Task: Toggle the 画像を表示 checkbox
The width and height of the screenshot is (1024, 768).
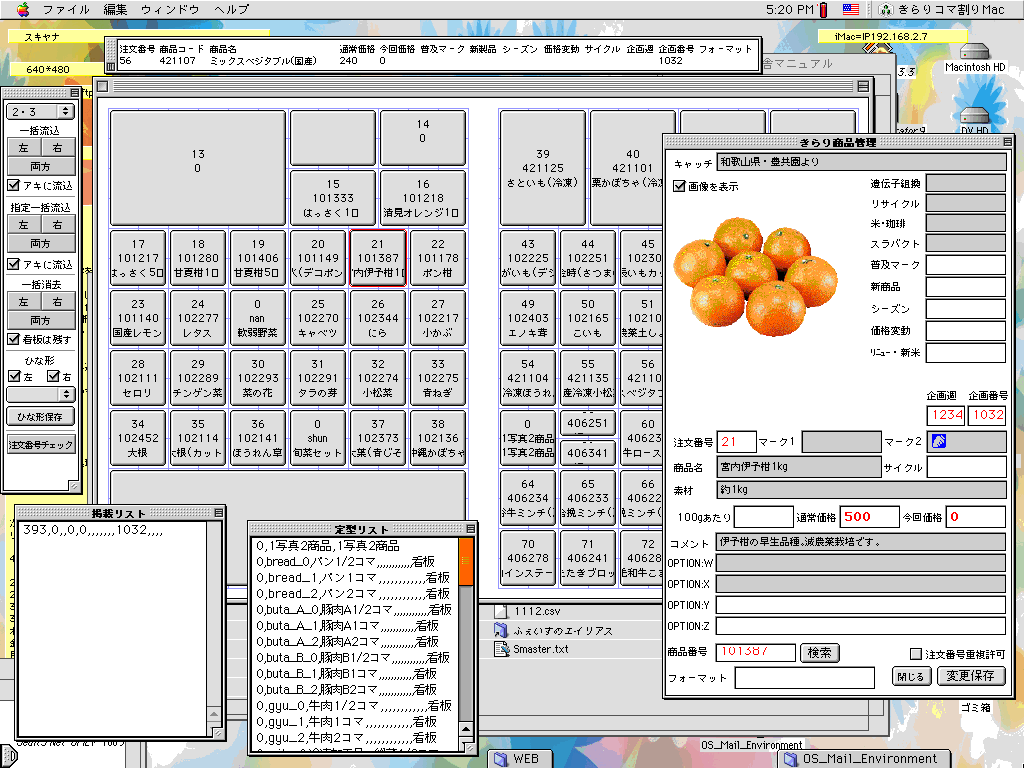Action: [679, 186]
